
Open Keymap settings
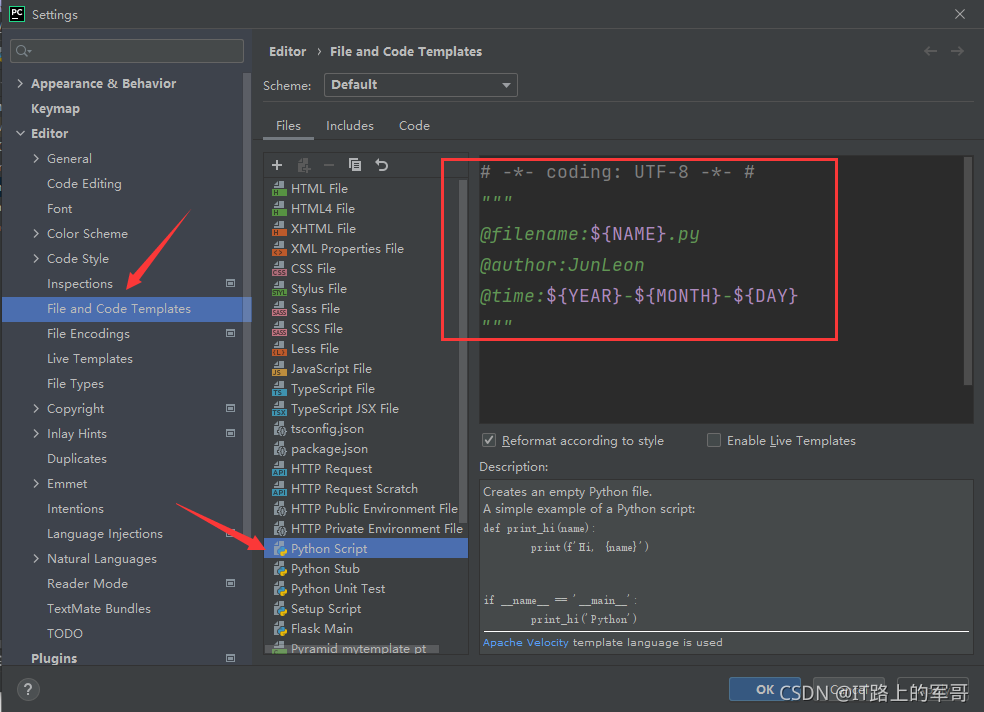55,109
